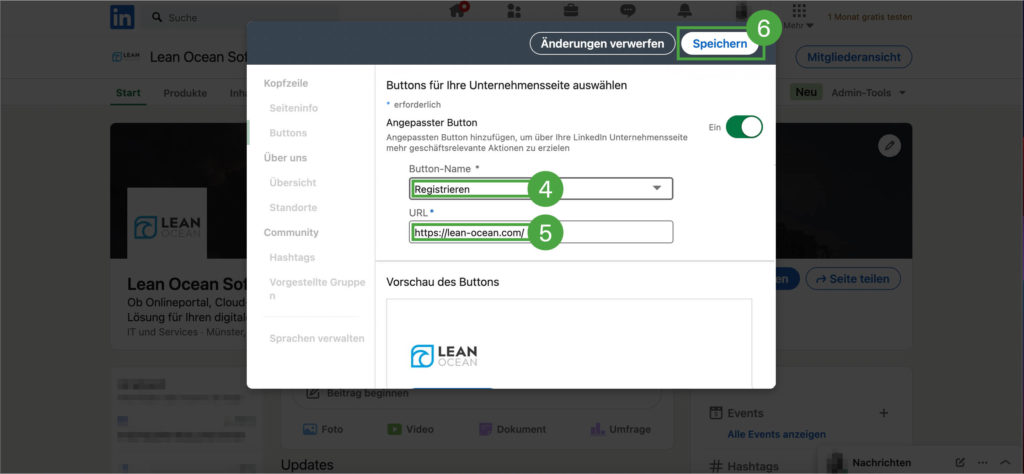Open the Home icon in navigation
Image resolution: width=1024 pixels, height=474 pixels.
[x=459, y=11]
